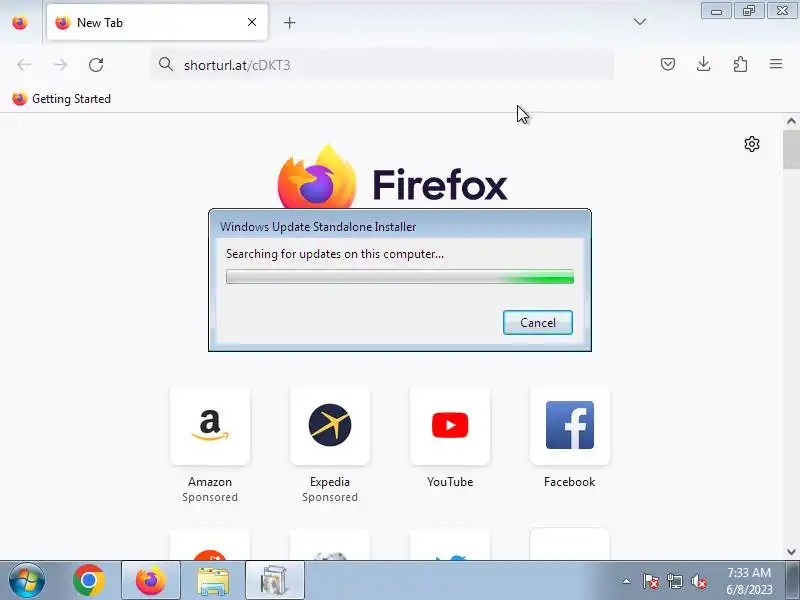
Task: Click the update search progress bar
Action: 400,277
